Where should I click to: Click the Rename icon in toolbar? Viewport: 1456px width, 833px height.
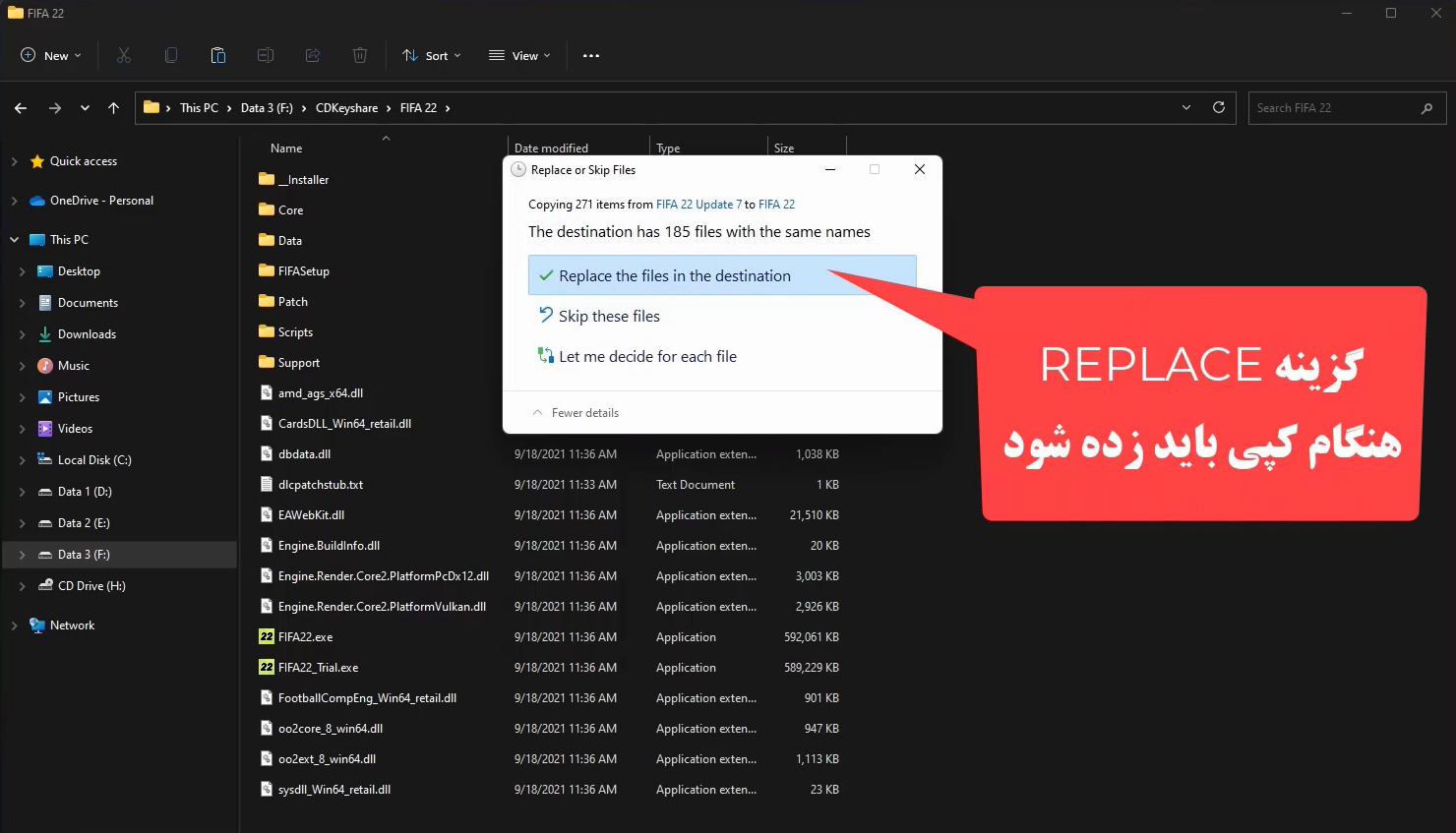pos(266,56)
